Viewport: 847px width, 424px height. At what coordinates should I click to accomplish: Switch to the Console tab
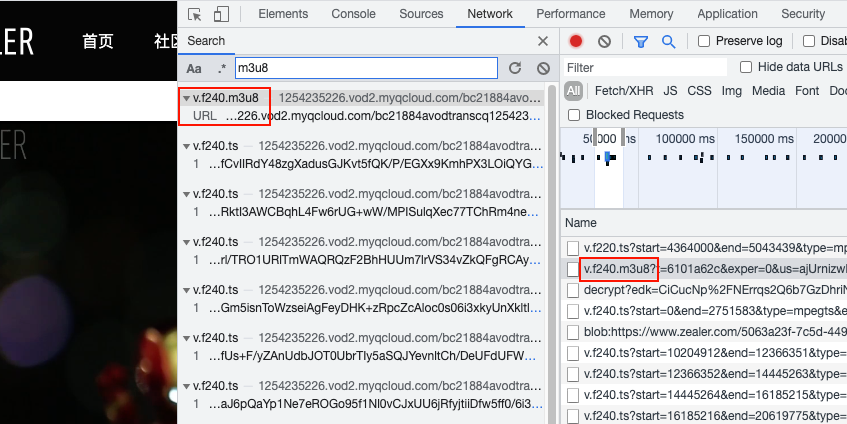click(353, 14)
